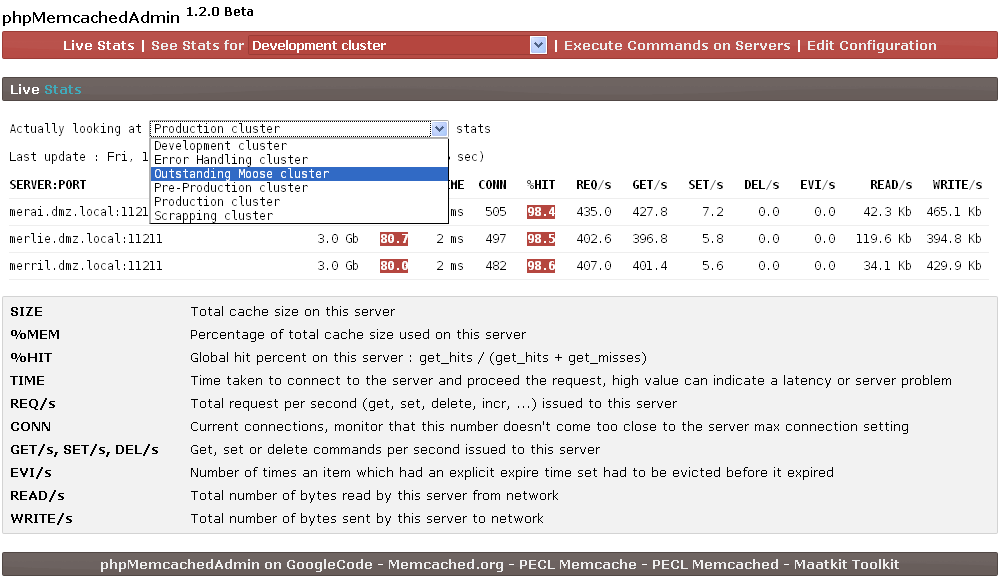Select 'Scrapping cluster' option
1000x577 pixels.
click(213, 216)
